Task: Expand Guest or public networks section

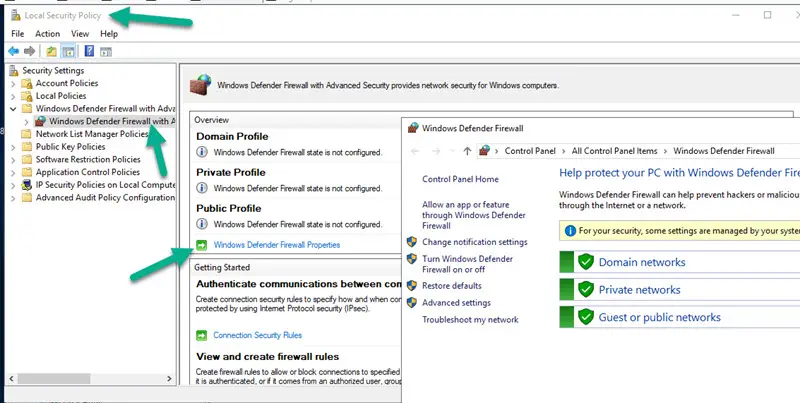Action: 680,317
